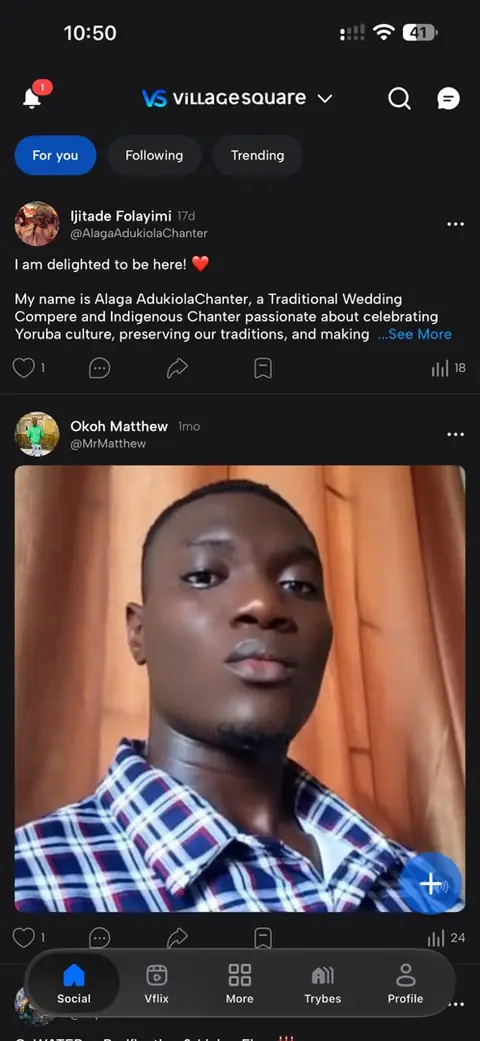Image resolution: width=480 pixels, height=1041 pixels.
Task: Switch to the Trending tab
Action: pyautogui.click(x=258, y=155)
